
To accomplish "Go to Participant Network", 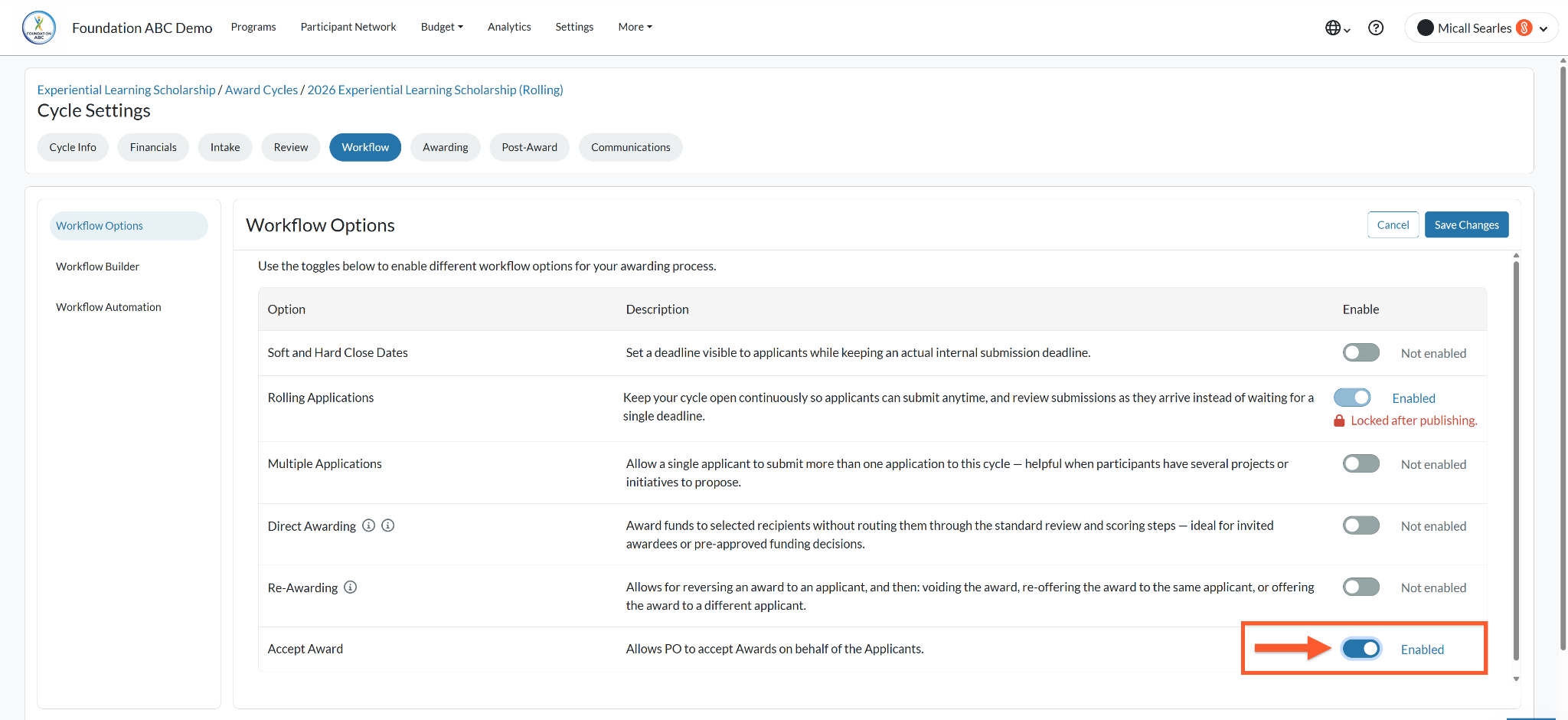I will pos(348,27).
